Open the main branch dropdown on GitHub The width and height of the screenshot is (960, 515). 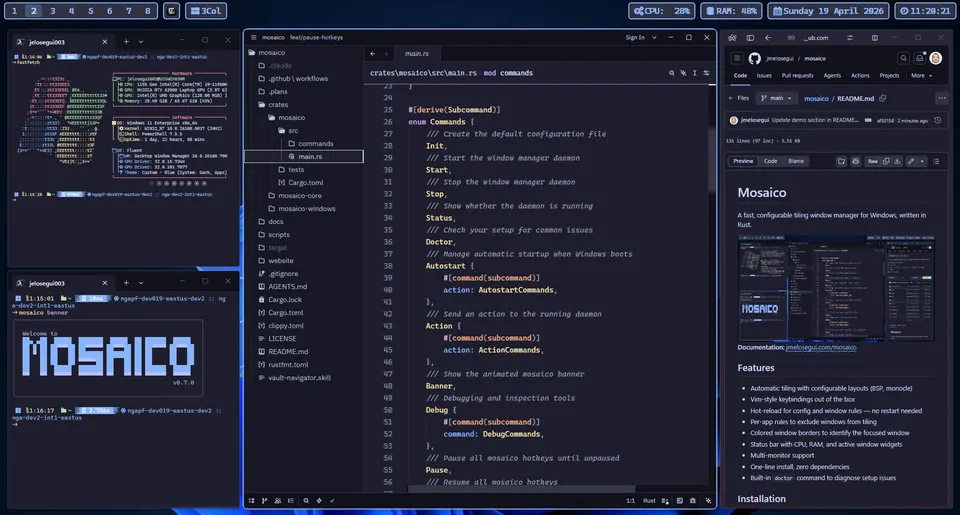pos(776,98)
